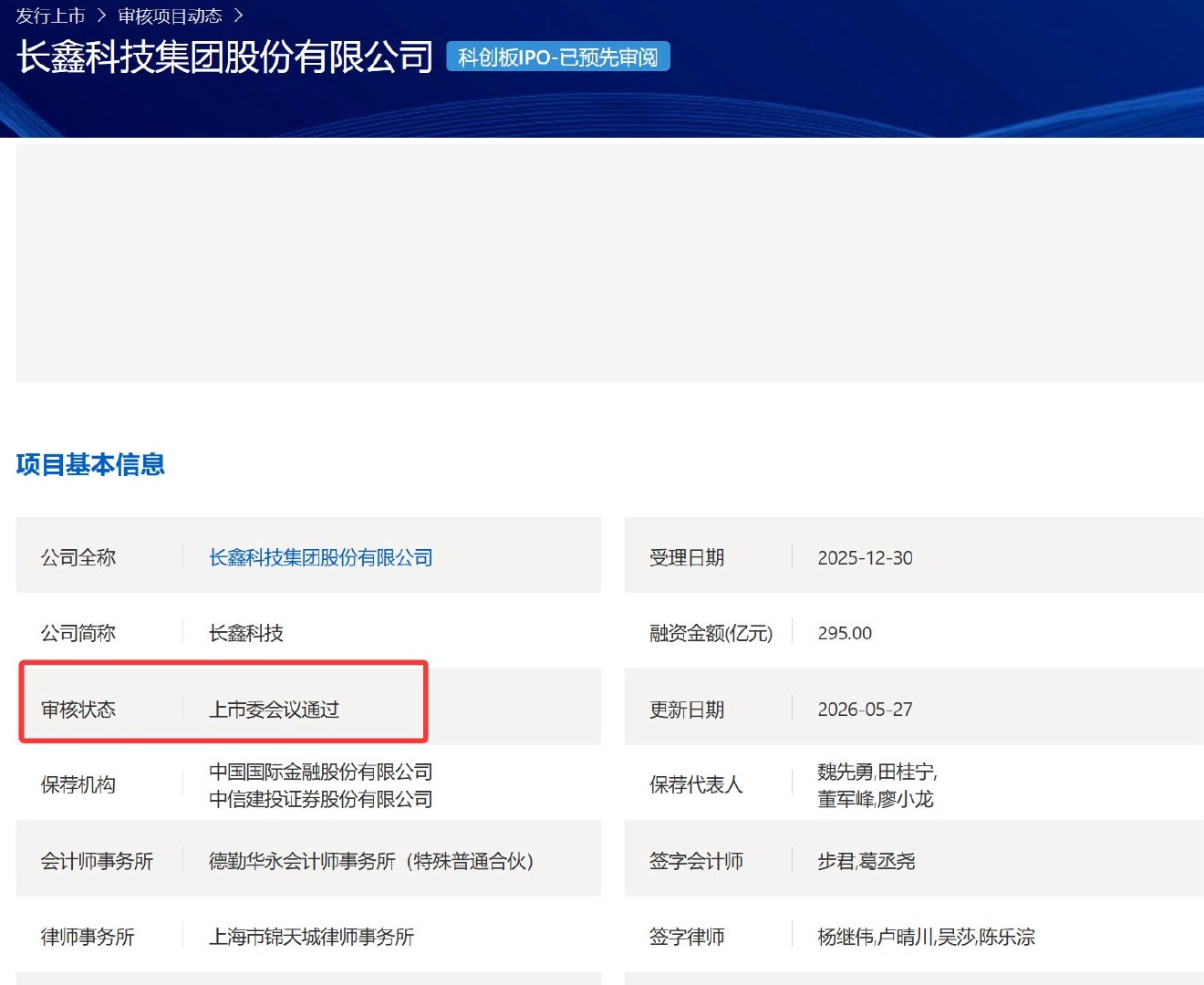Open the blue 长鑫科技集团股份有限公司 company link
The image size is (1204, 985).
[x=321, y=557]
